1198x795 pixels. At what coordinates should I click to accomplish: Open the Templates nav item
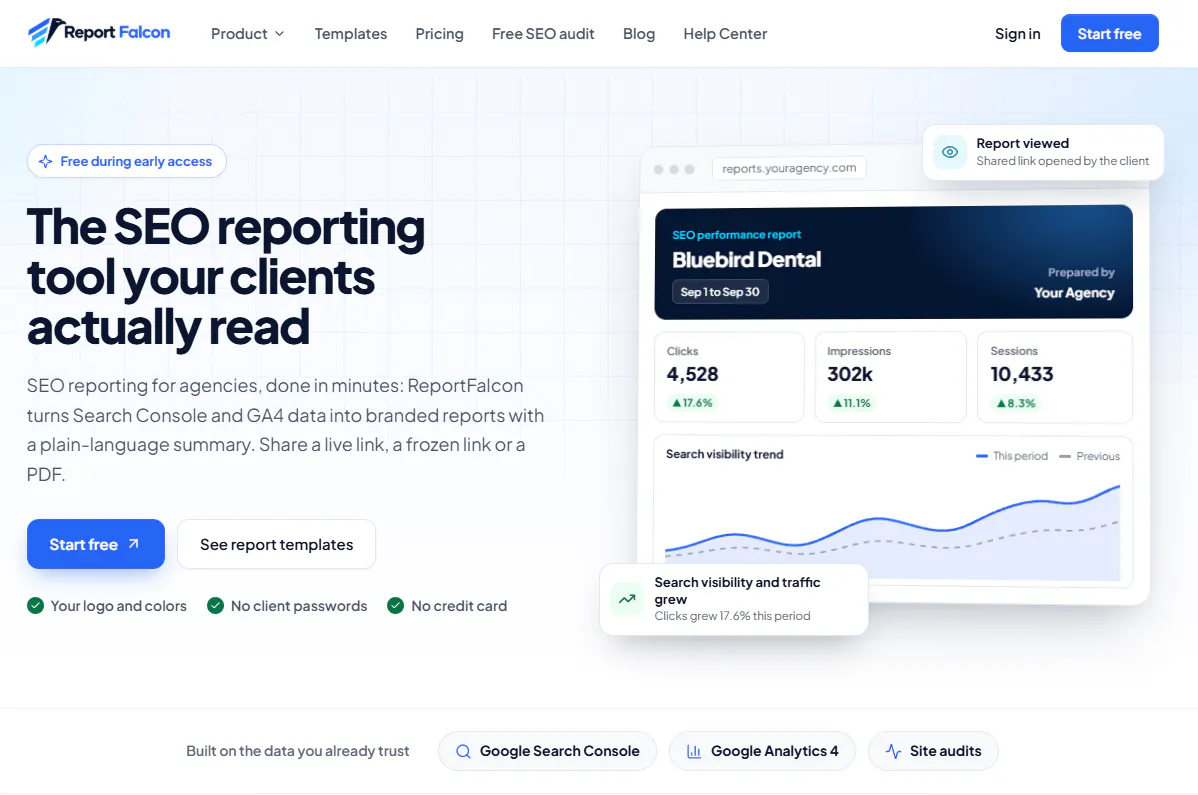[x=351, y=34]
